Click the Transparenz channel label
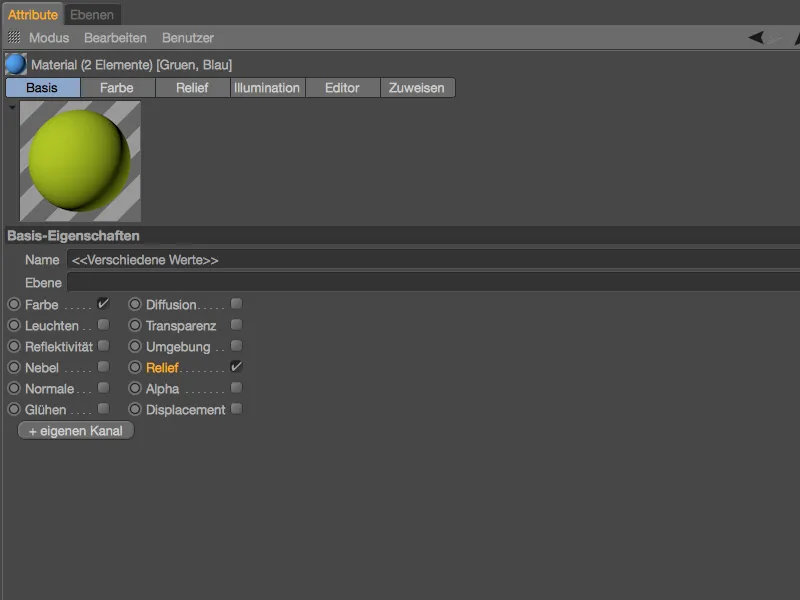 pos(181,326)
